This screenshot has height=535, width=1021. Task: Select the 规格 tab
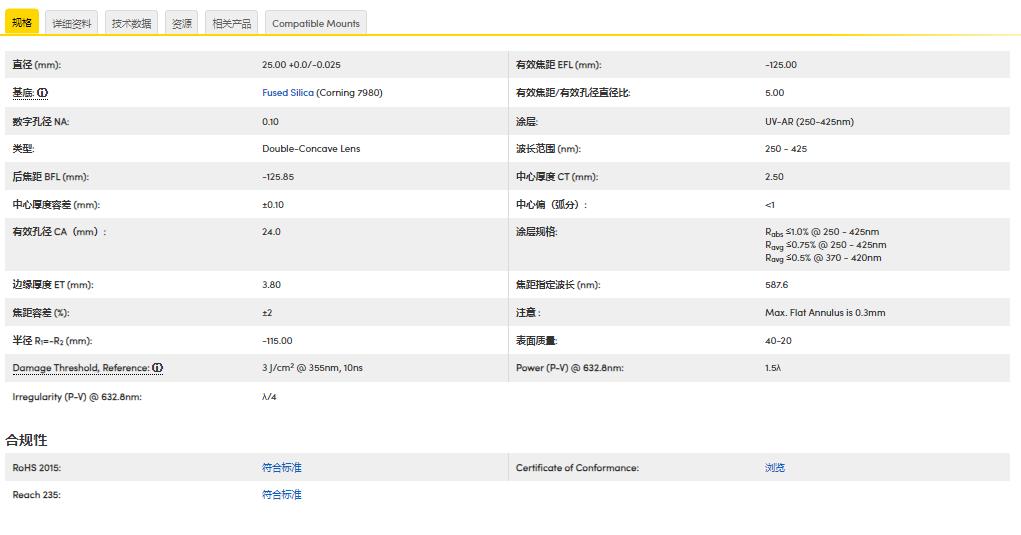pos(22,23)
